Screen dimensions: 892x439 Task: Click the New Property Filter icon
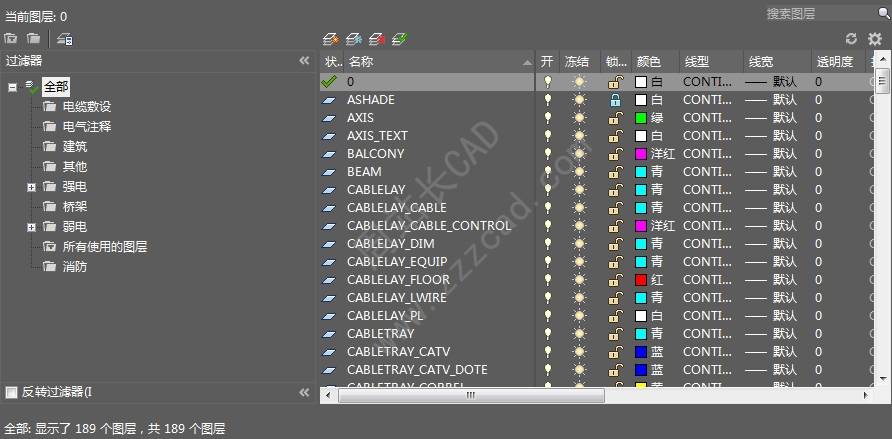11,39
